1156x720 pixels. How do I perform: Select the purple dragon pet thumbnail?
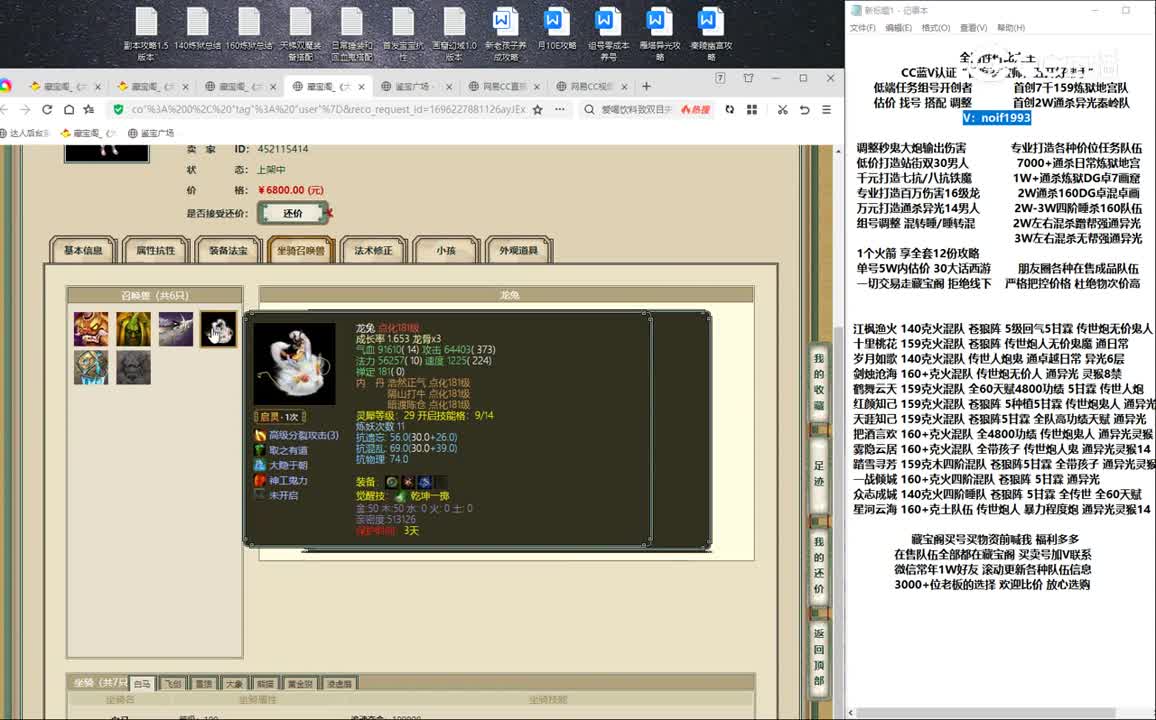click(x=175, y=329)
